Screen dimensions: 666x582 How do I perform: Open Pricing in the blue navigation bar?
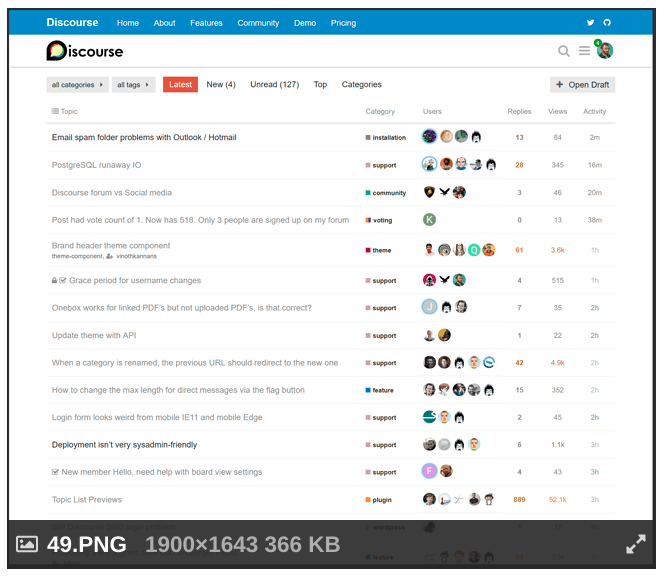pos(344,23)
